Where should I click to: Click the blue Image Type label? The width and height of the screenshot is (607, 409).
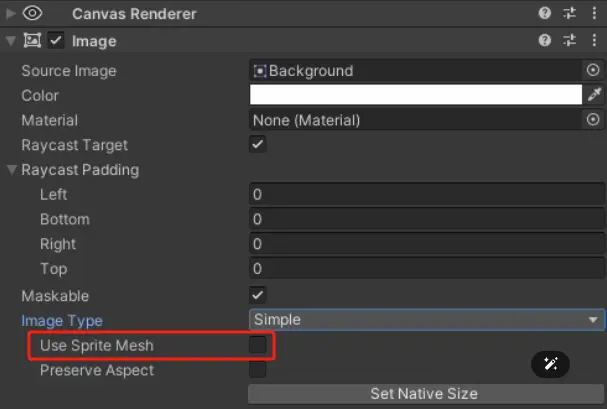[x=62, y=321]
